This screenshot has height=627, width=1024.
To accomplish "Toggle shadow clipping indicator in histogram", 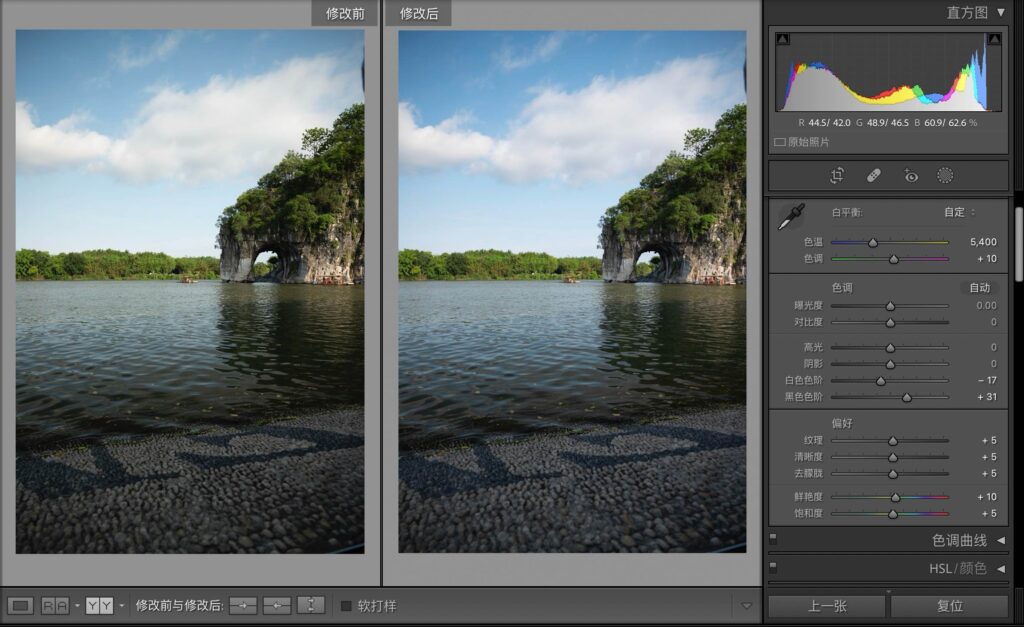I will [x=782, y=39].
